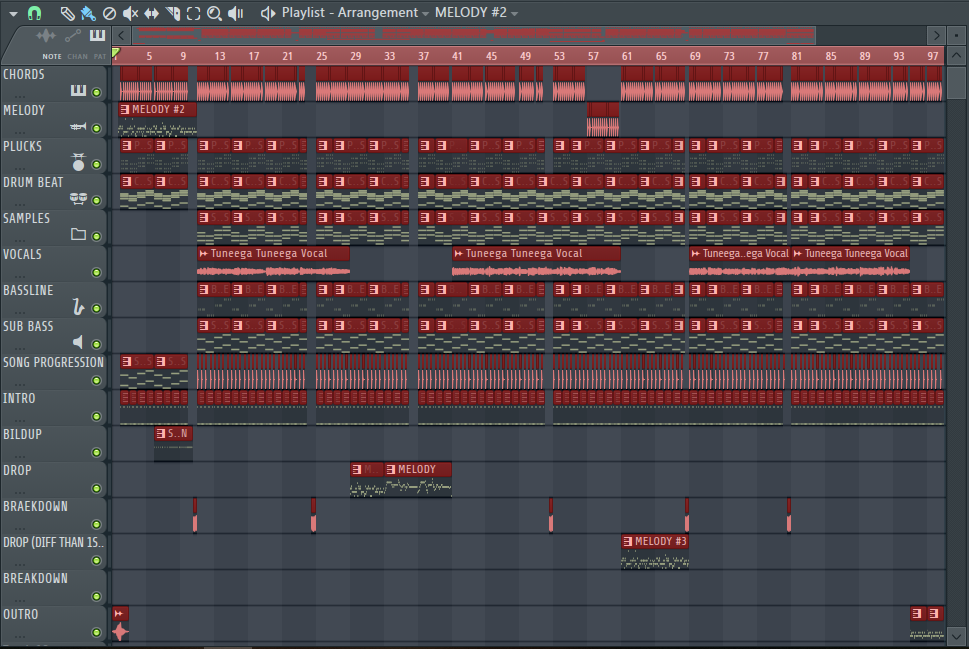The image size is (969, 649).
Task: Click the SONG PROGRESSION track name label
Action: [53, 362]
